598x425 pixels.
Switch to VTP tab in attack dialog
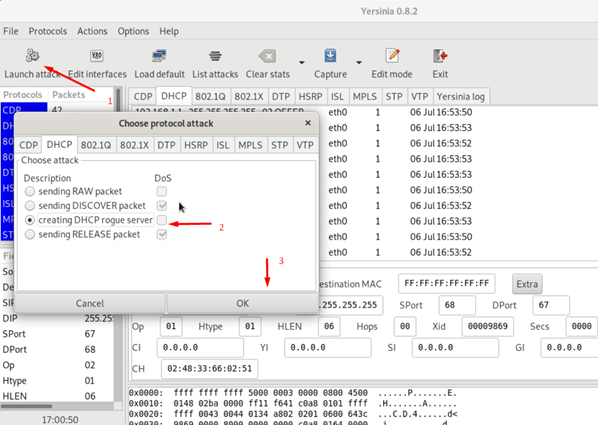click(305, 145)
